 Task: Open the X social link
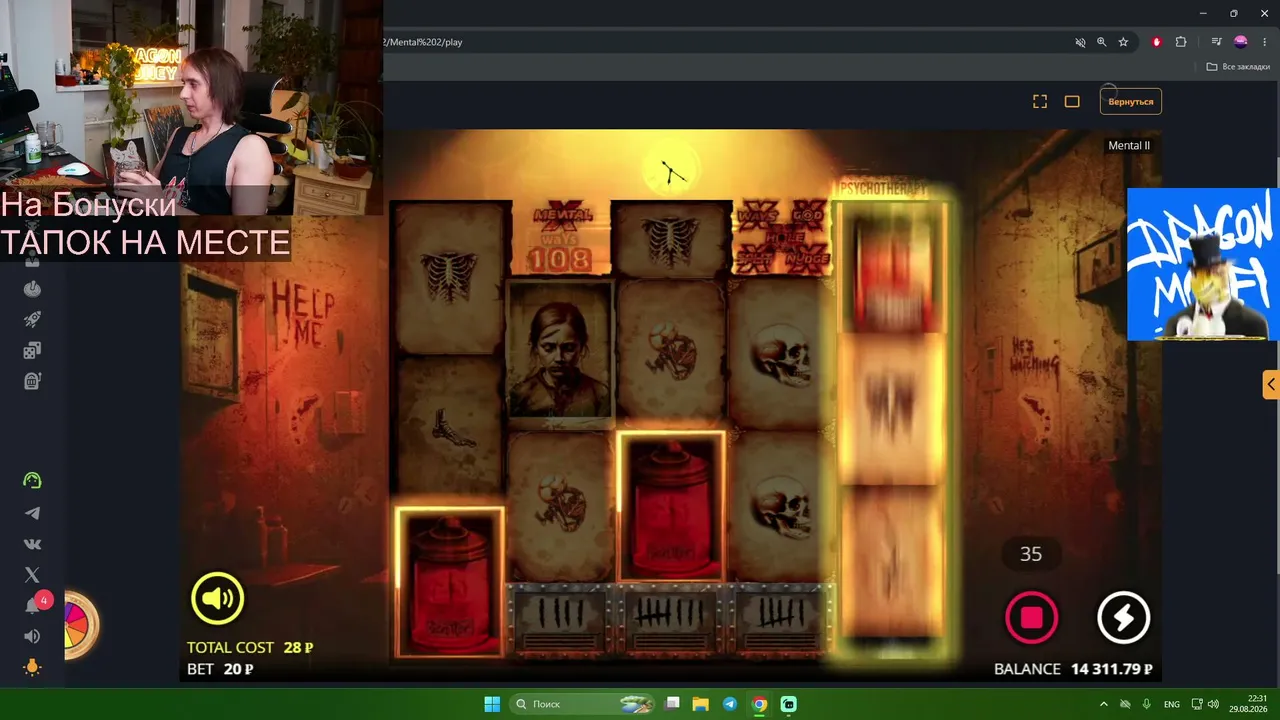pyautogui.click(x=32, y=575)
